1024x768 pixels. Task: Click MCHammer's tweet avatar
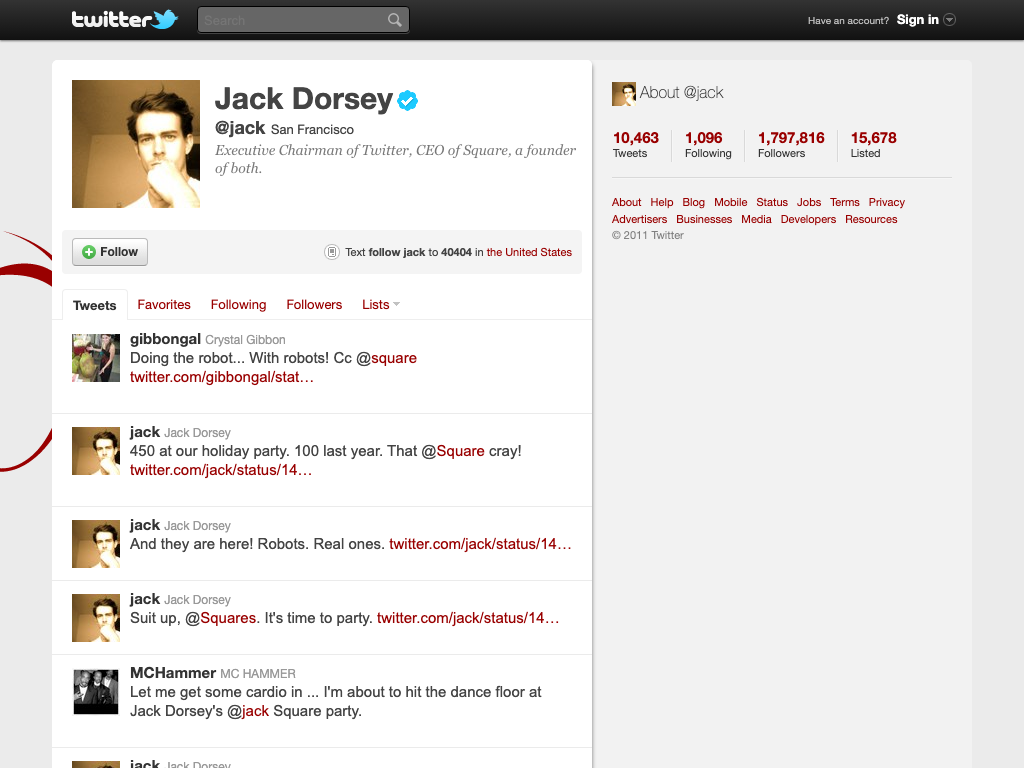pyautogui.click(x=96, y=692)
